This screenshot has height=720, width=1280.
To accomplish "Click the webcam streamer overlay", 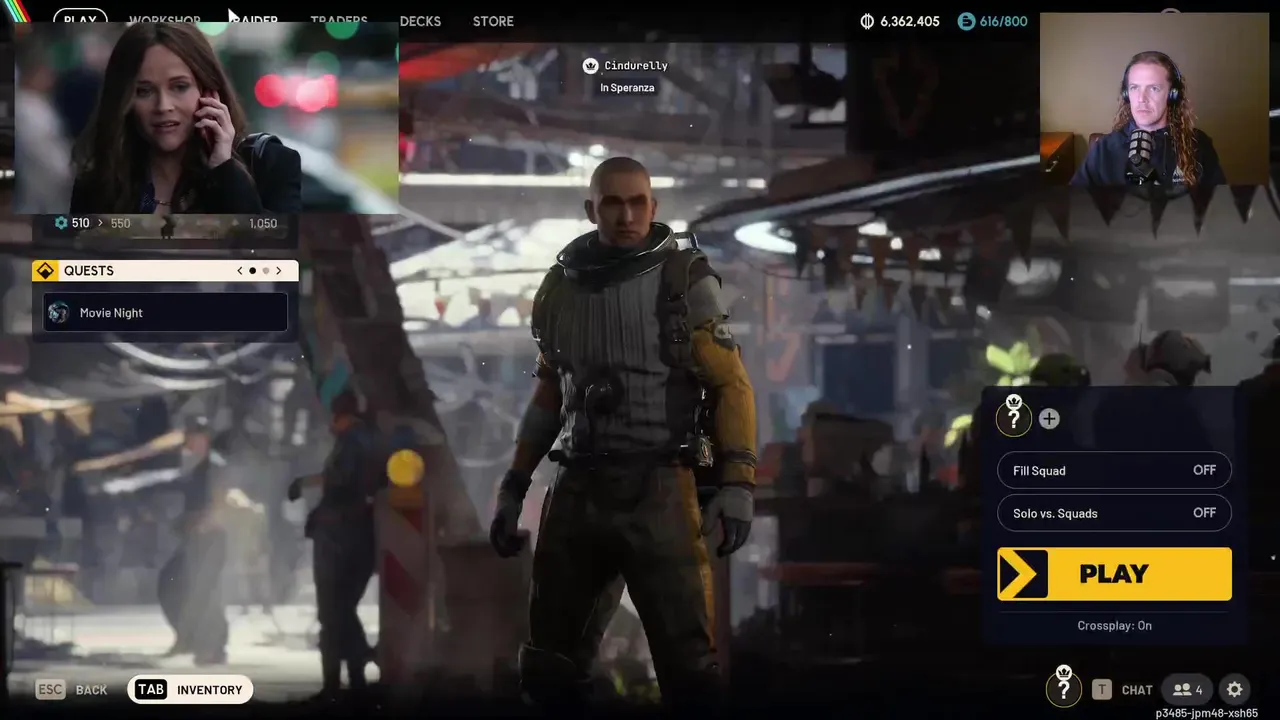I will click(1154, 99).
